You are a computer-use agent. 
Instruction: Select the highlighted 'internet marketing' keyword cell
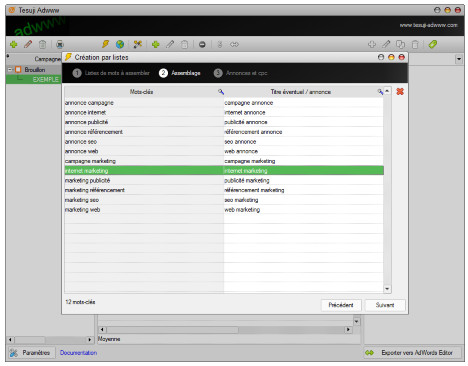point(144,171)
